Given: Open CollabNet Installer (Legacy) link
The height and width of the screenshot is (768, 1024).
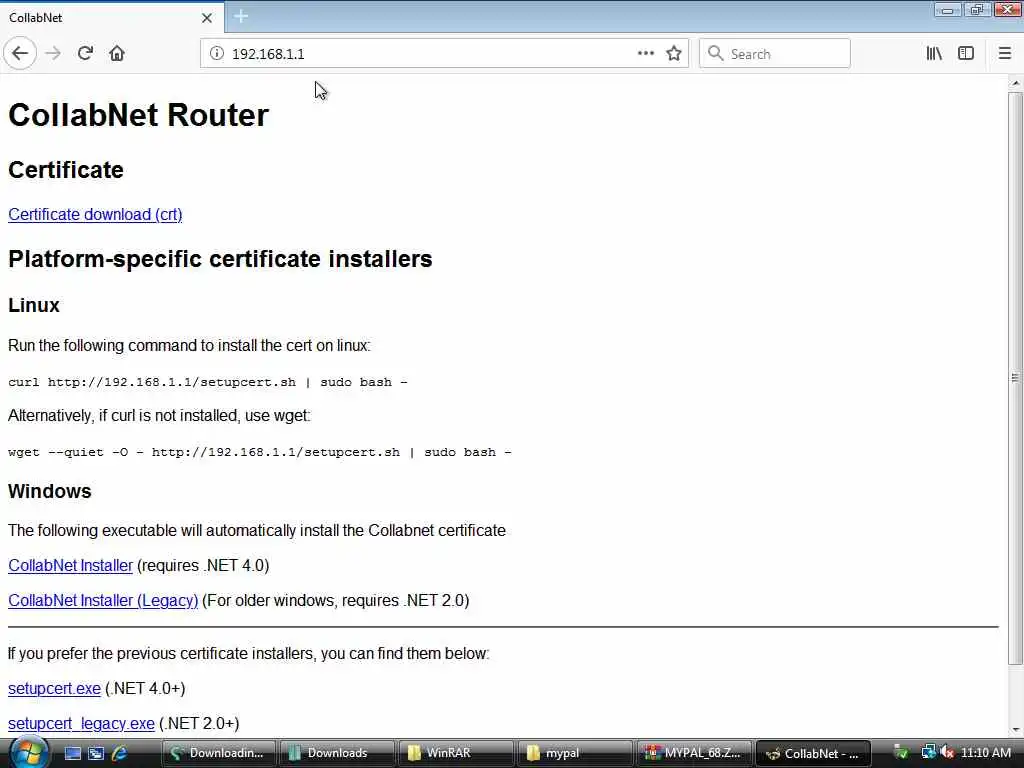Looking at the screenshot, I should [x=103, y=601].
